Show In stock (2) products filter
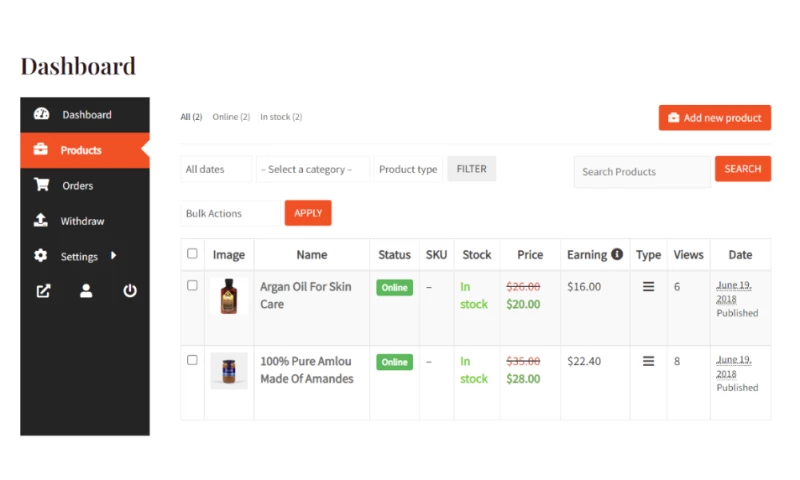800x480 pixels. [x=281, y=117]
